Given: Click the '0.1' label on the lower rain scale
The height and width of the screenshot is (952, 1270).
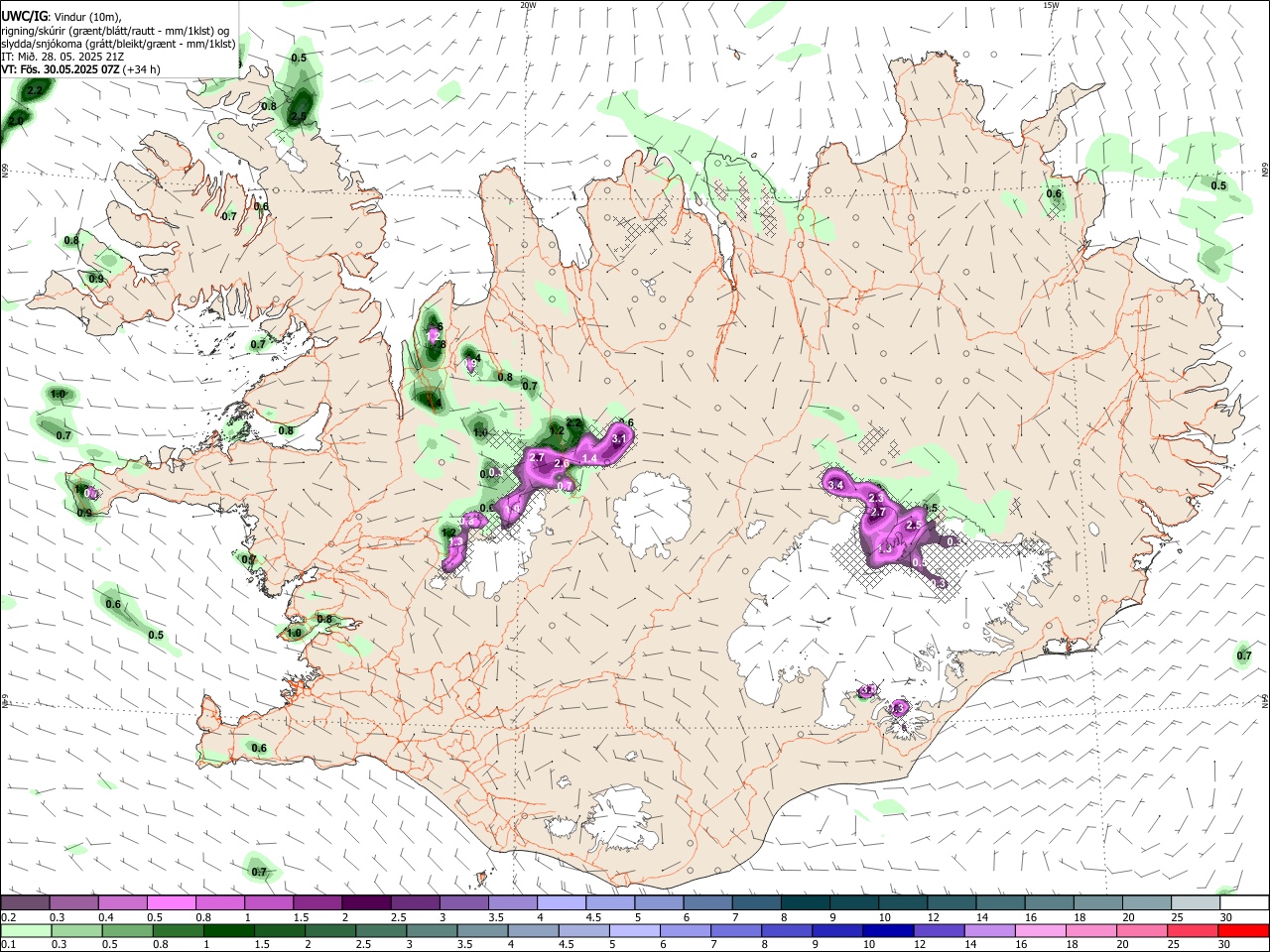Looking at the screenshot, I should point(8,944).
